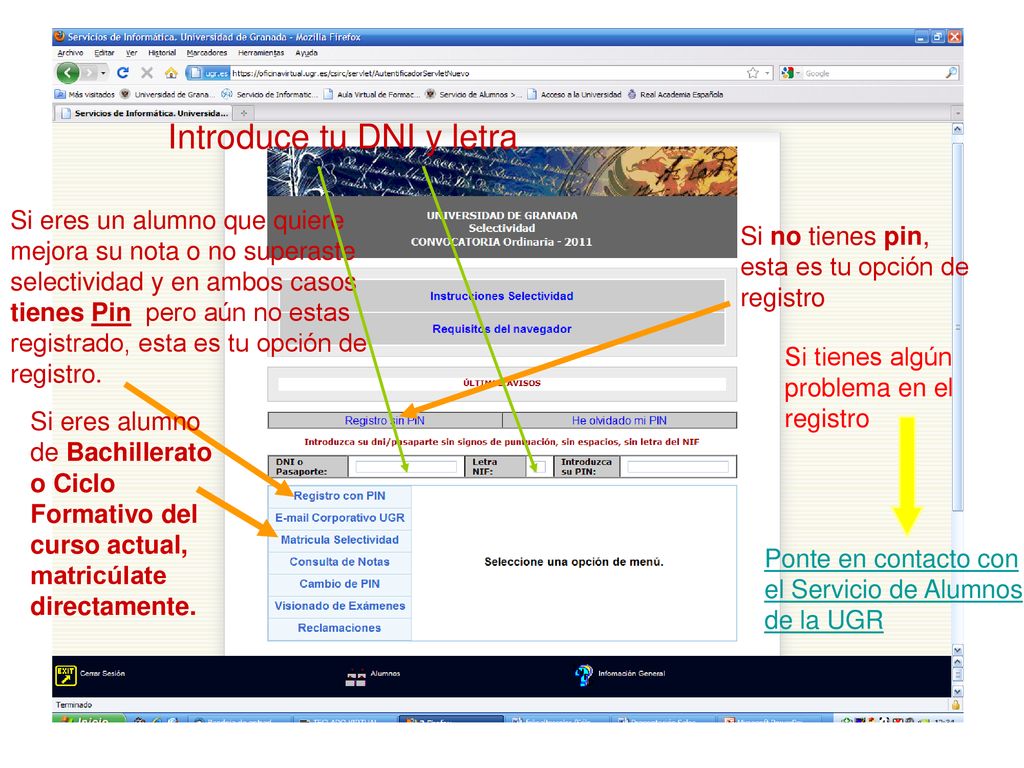The width and height of the screenshot is (1024, 768).
Task: Open the Editar menu
Action: [x=104, y=53]
